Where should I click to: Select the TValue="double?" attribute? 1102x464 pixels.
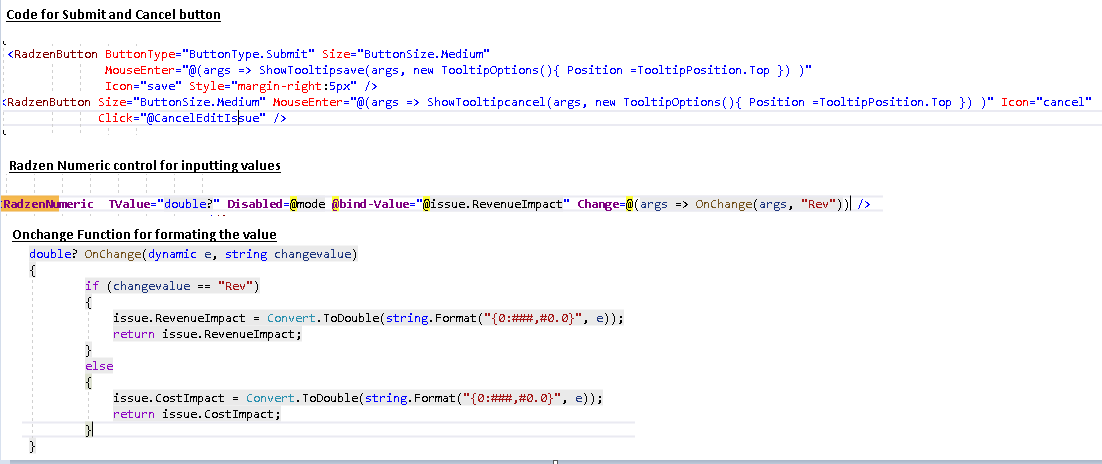[x=163, y=205]
